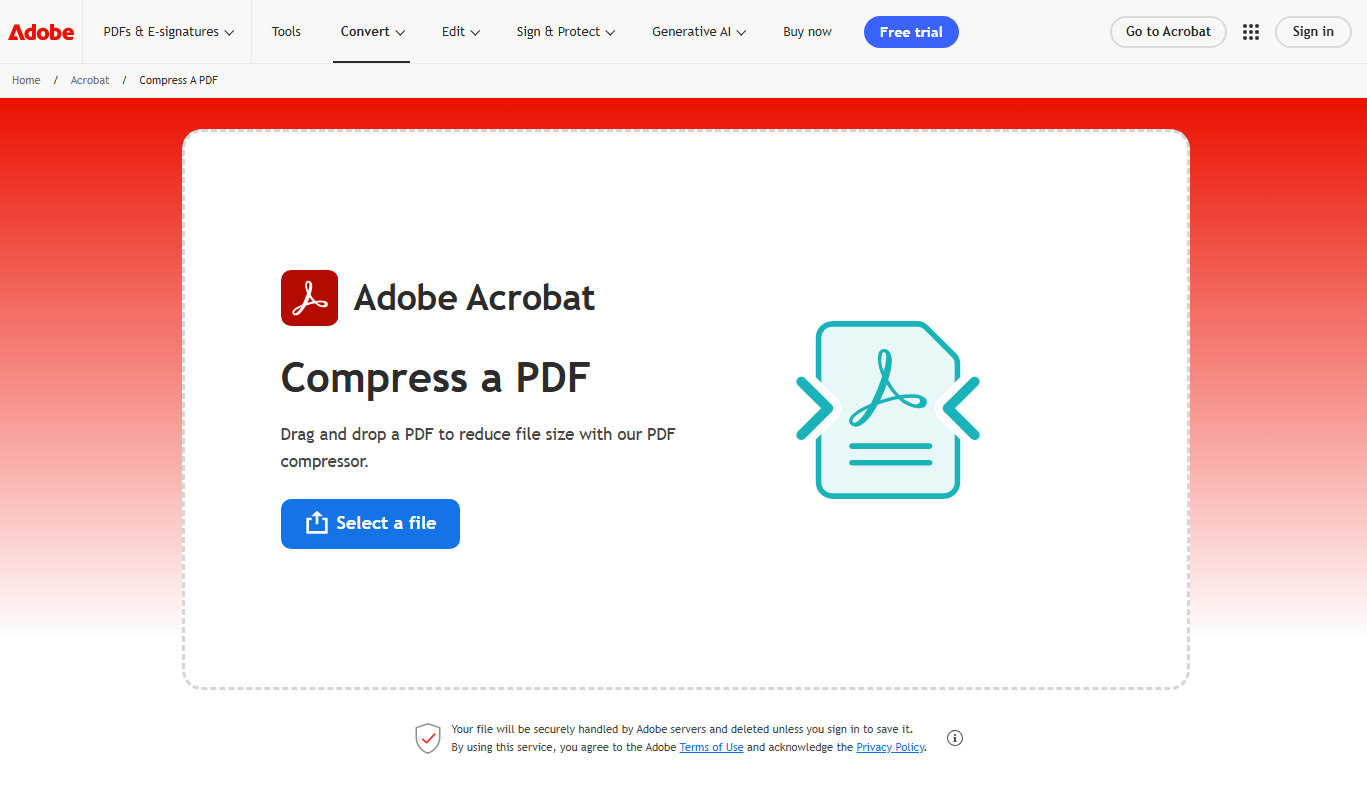The image size is (1367, 785).
Task: Click the info icon beside privacy notice
Action: click(x=955, y=738)
